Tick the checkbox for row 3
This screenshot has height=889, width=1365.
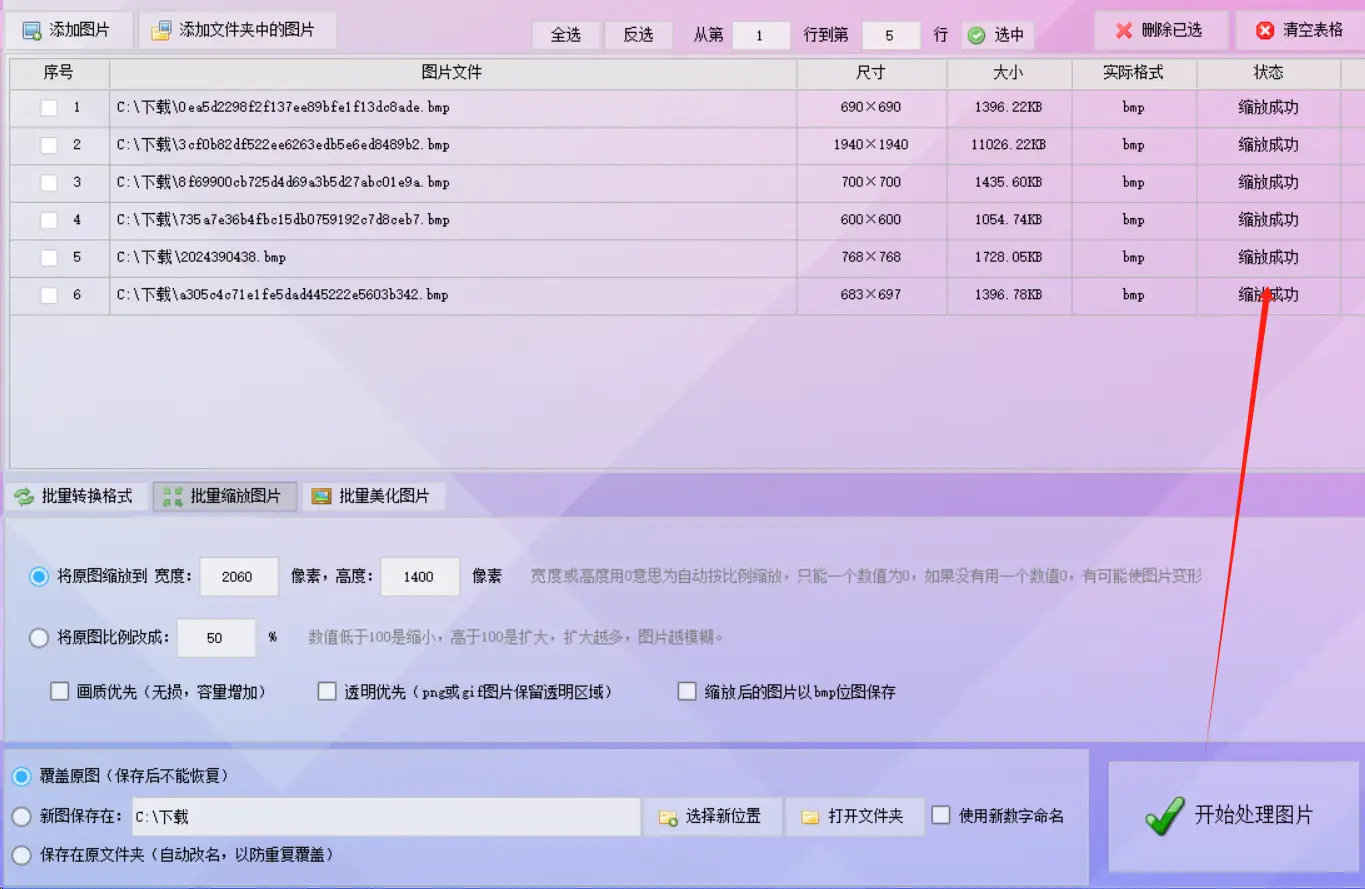49,183
